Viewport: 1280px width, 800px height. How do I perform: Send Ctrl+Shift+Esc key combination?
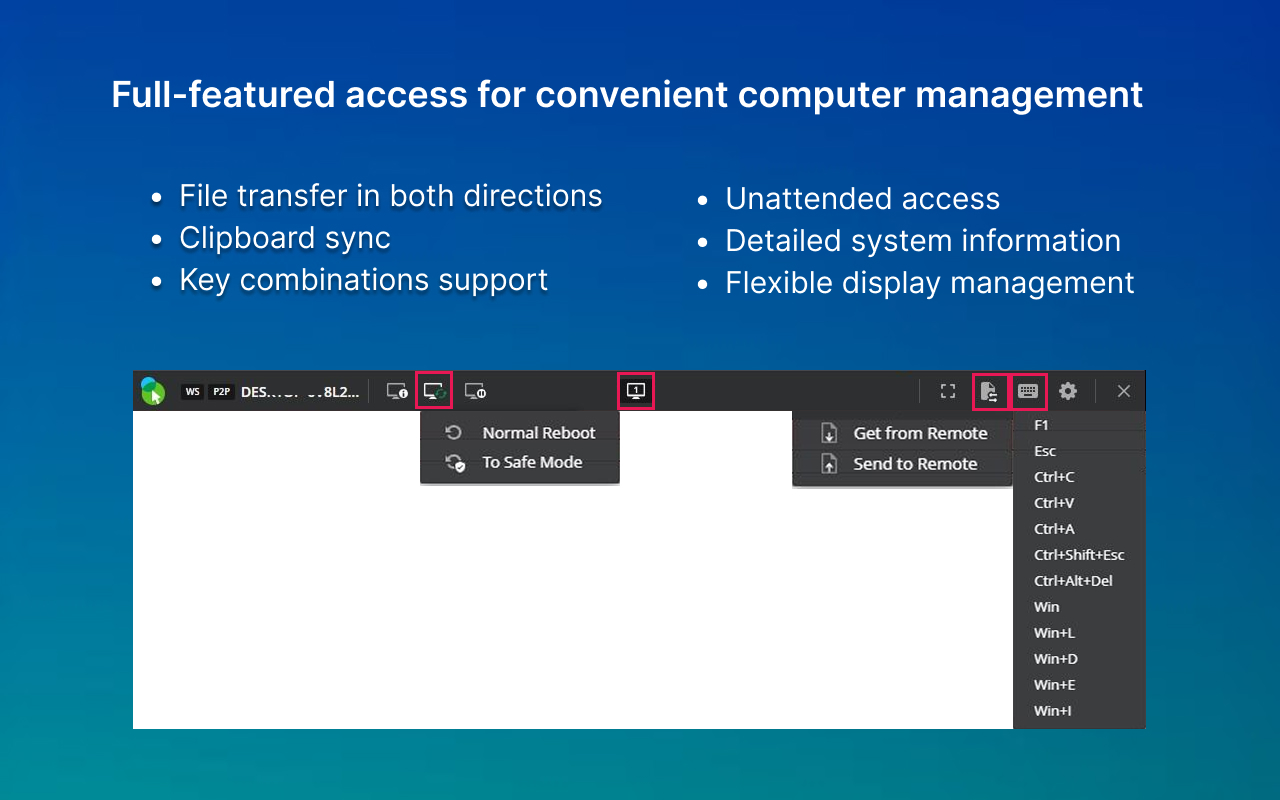click(1079, 555)
